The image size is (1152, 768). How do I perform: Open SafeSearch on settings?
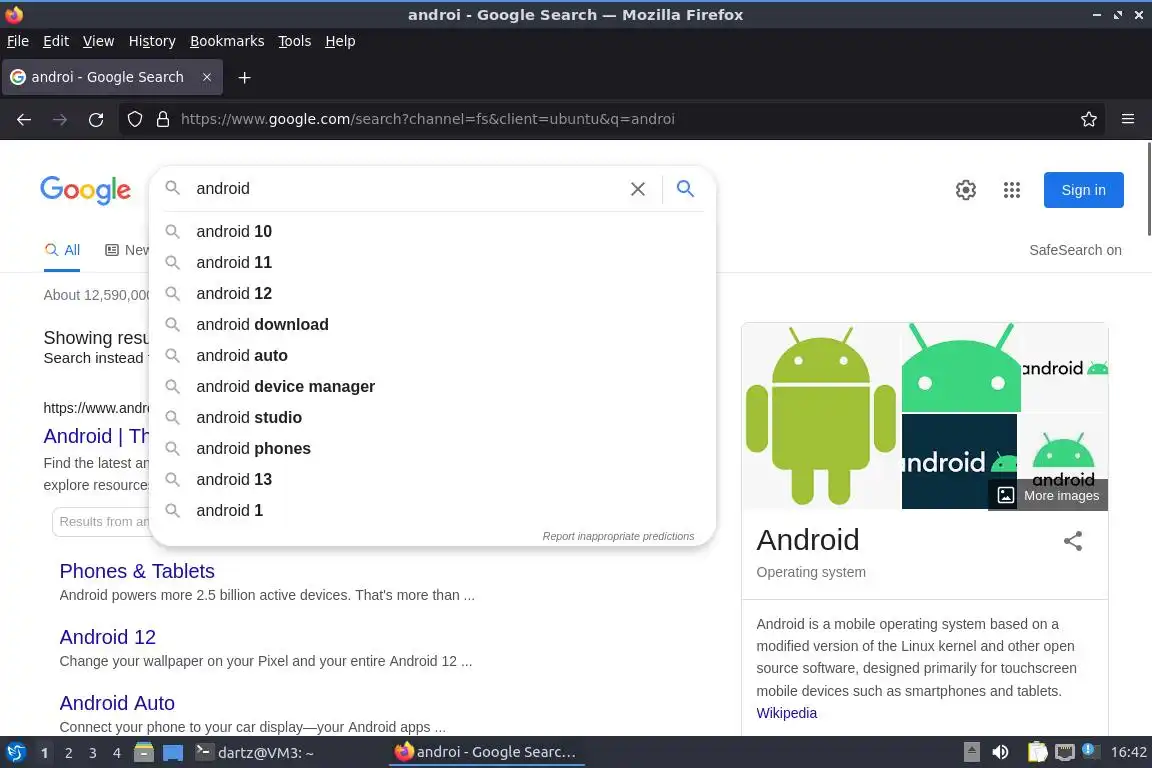(1075, 250)
